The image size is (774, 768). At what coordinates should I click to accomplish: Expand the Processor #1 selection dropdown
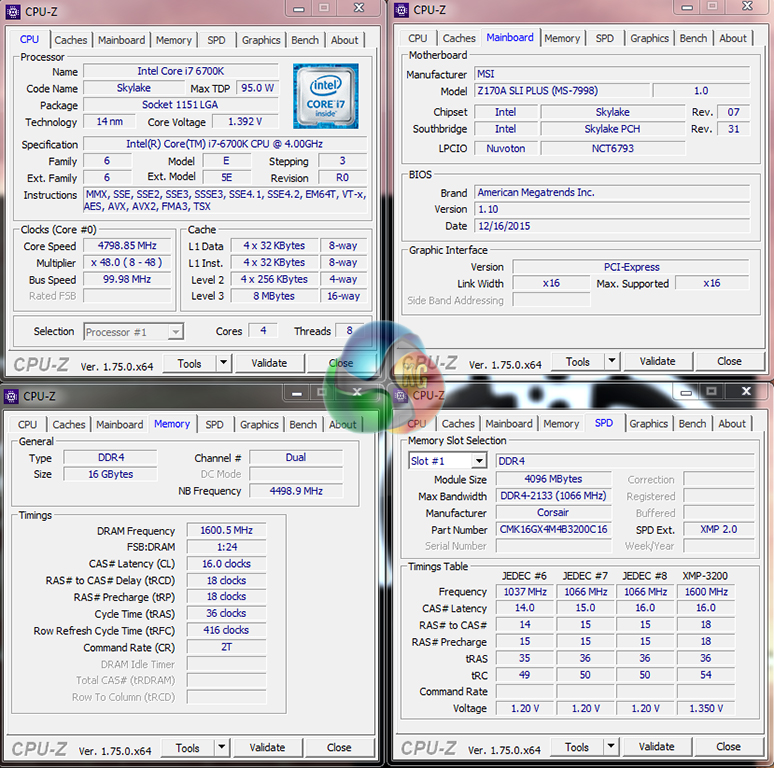176,332
